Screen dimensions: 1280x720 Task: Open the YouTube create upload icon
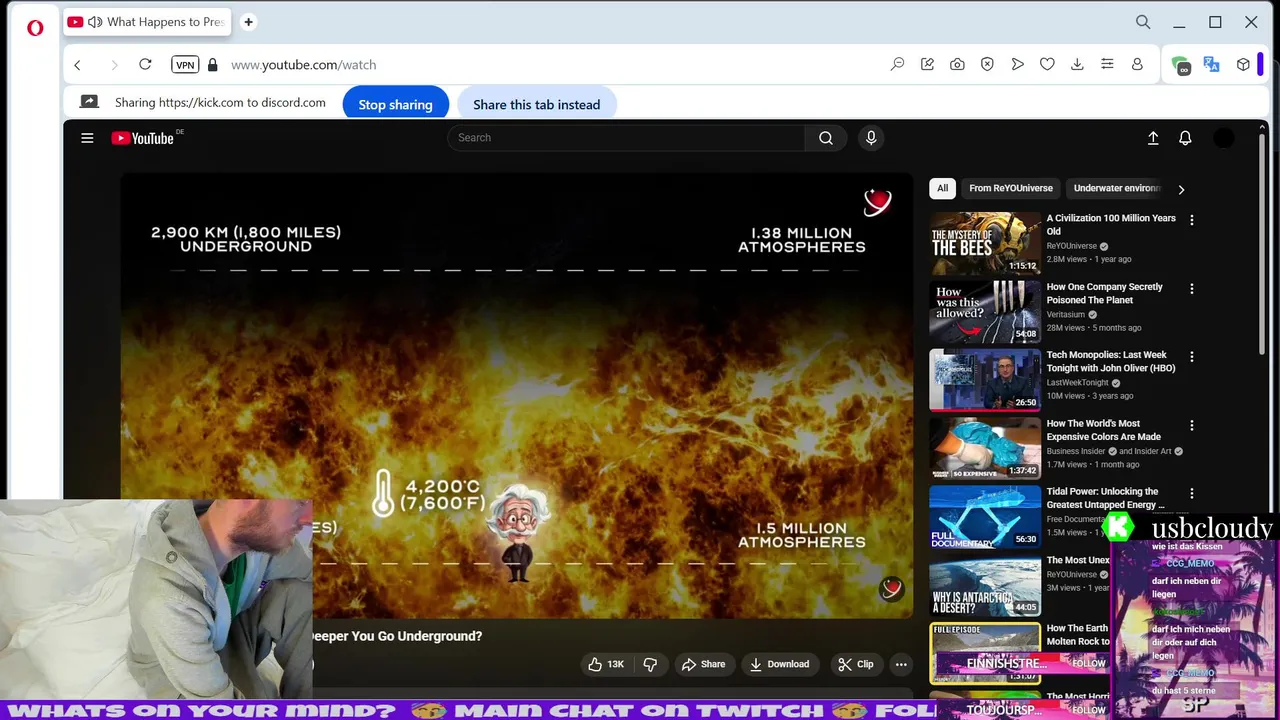pyautogui.click(x=1153, y=138)
